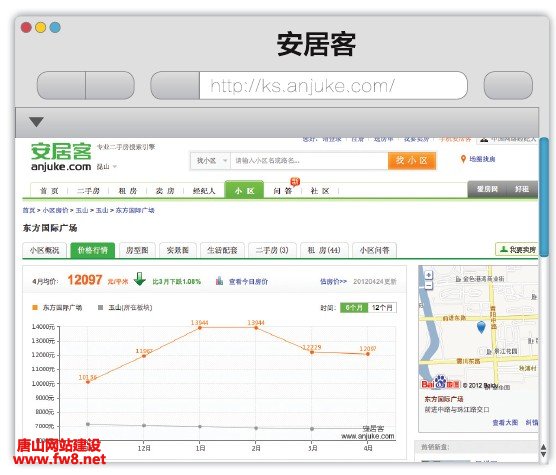This screenshot has height=475, width=556.
Task: Click the browser back button segment
Action: tap(61, 85)
